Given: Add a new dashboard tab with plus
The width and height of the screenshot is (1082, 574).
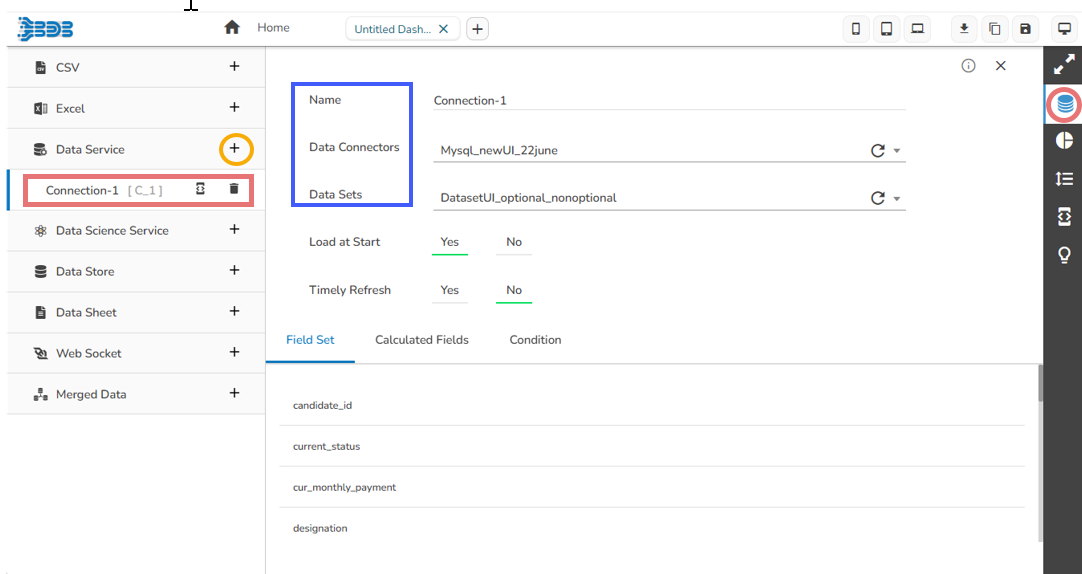Looking at the screenshot, I should [478, 29].
